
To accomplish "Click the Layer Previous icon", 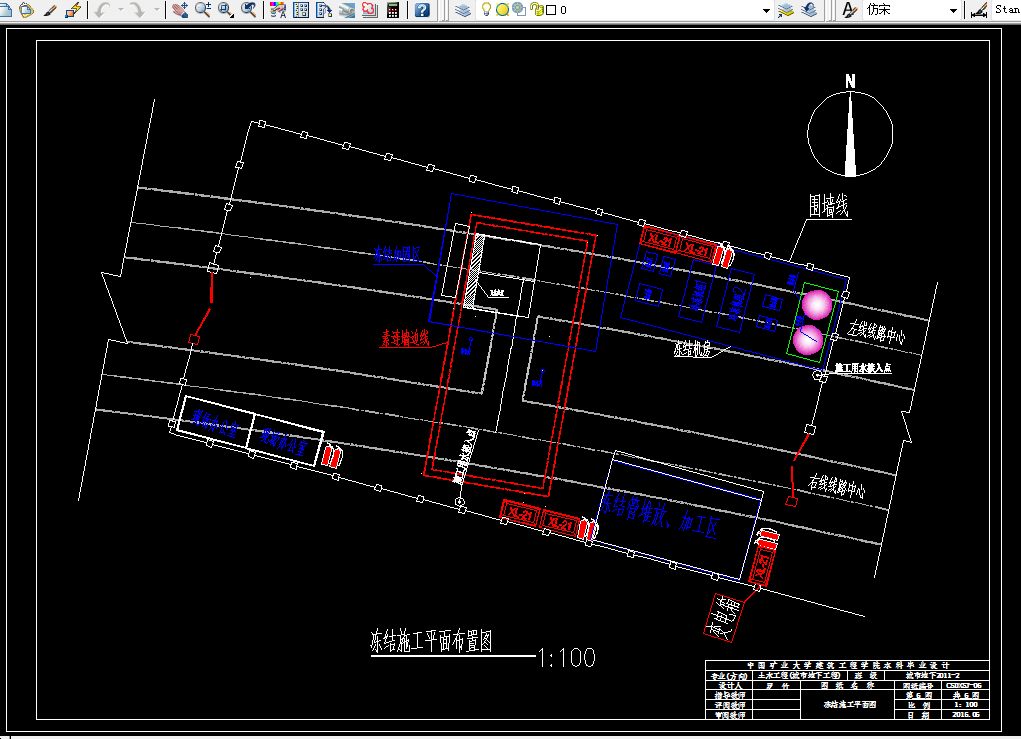I will tap(809, 10).
